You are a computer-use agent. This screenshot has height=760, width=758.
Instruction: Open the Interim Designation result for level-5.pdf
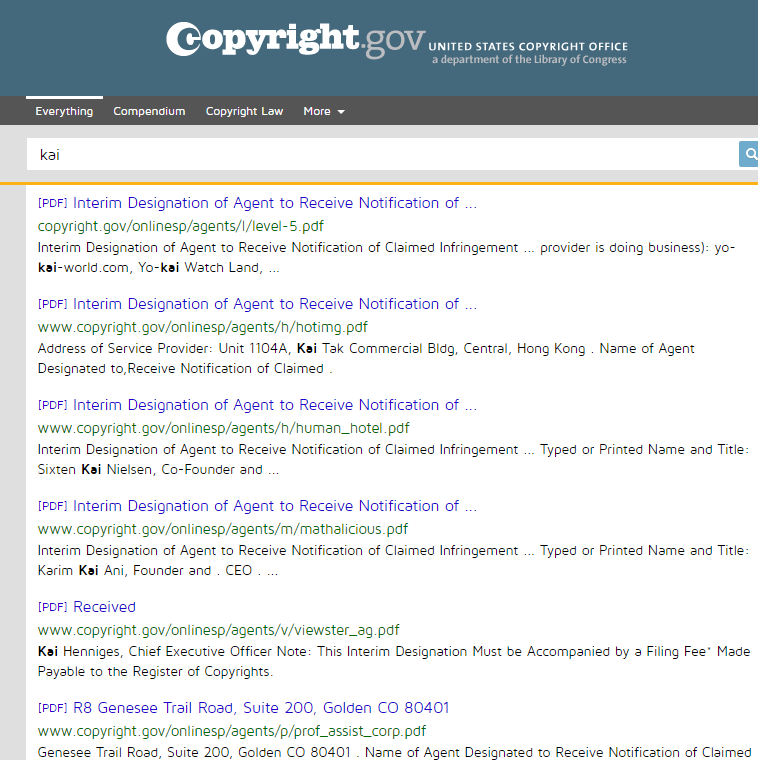point(275,203)
